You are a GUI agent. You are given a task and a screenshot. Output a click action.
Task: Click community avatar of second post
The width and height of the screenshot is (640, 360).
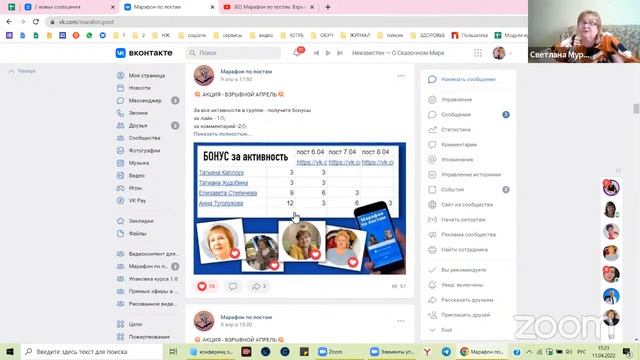pos(204,320)
